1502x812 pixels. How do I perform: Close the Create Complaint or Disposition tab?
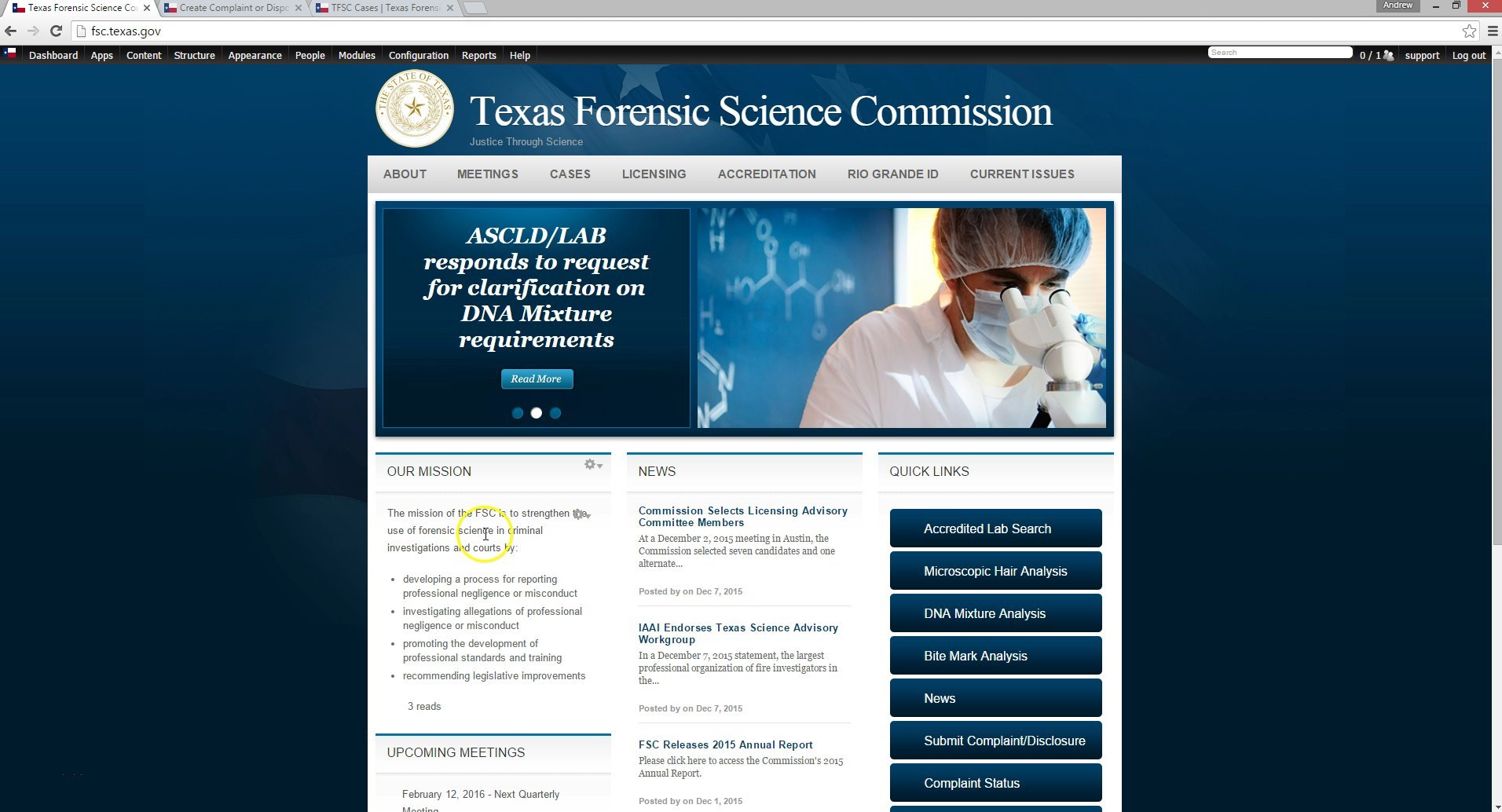click(x=299, y=8)
